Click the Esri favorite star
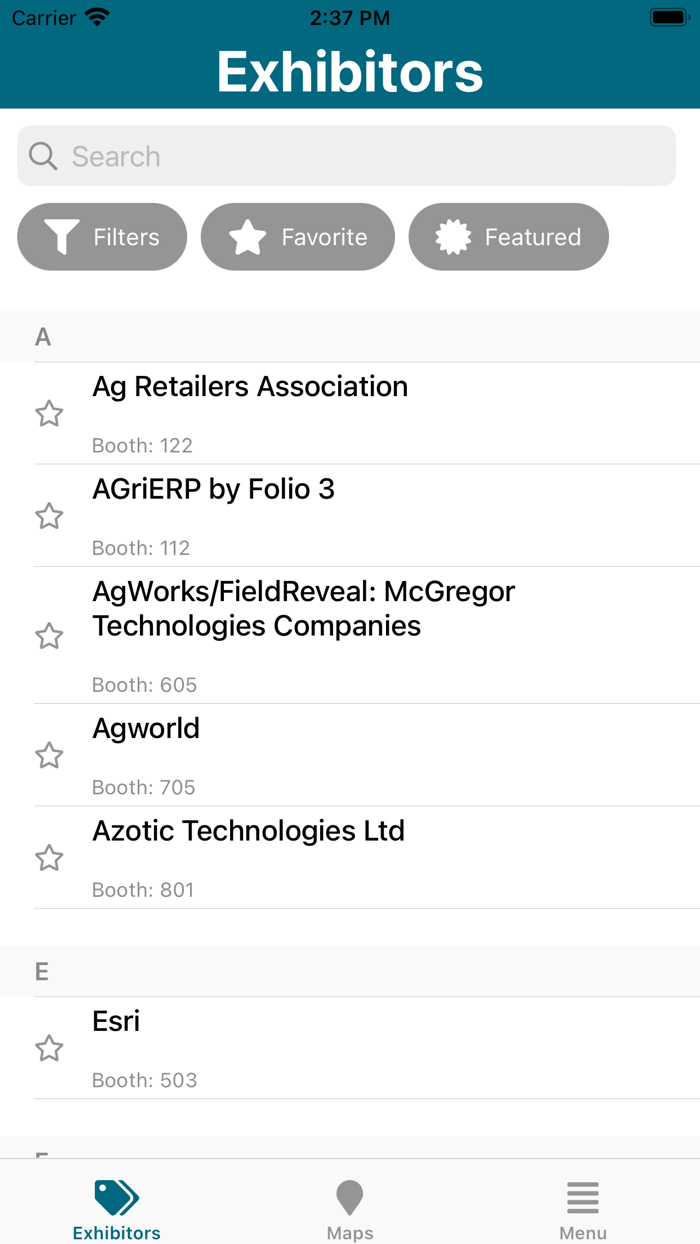Screen dimensions: 700x1244 coord(49,1048)
